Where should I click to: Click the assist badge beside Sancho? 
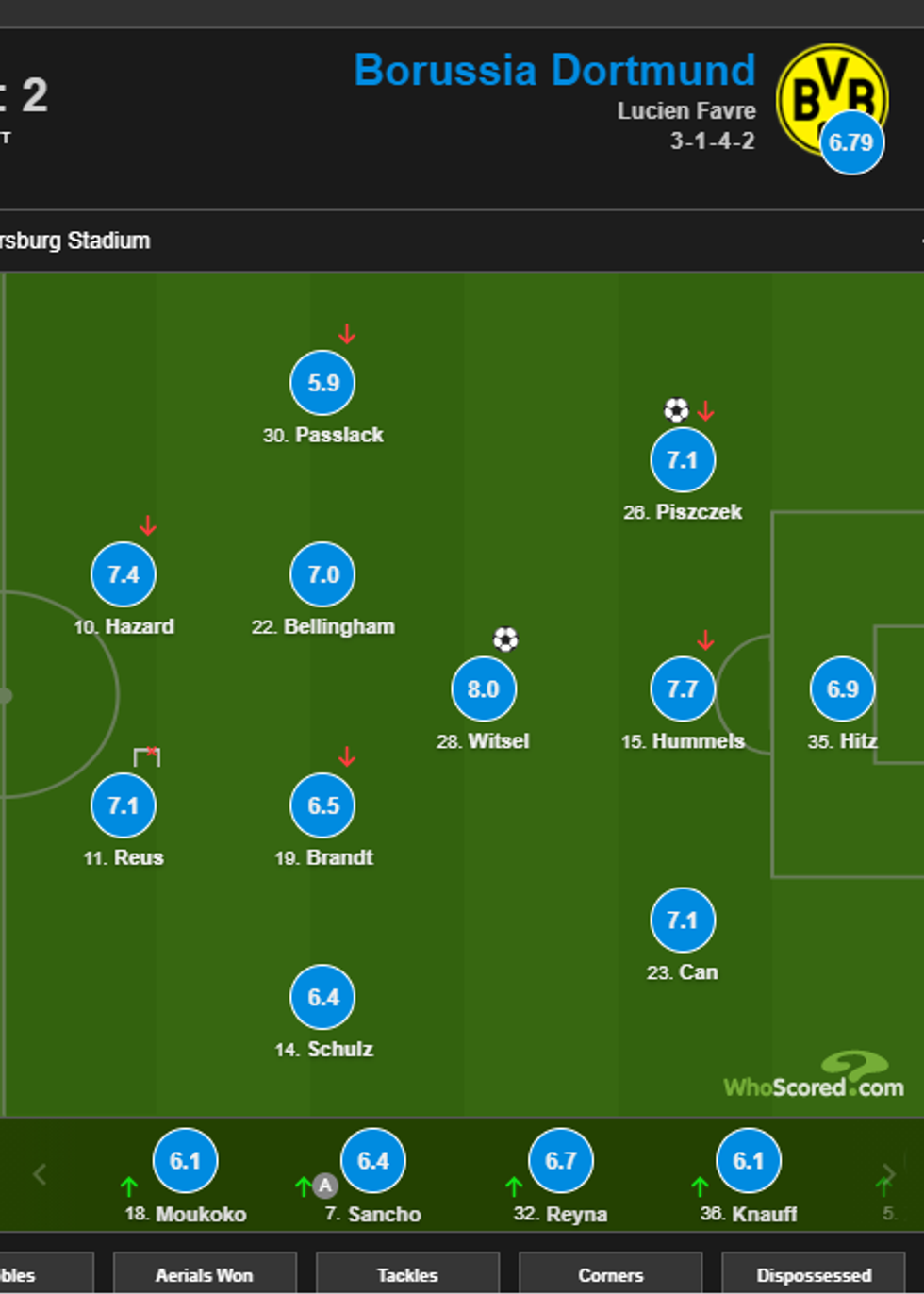coord(325,1186)
